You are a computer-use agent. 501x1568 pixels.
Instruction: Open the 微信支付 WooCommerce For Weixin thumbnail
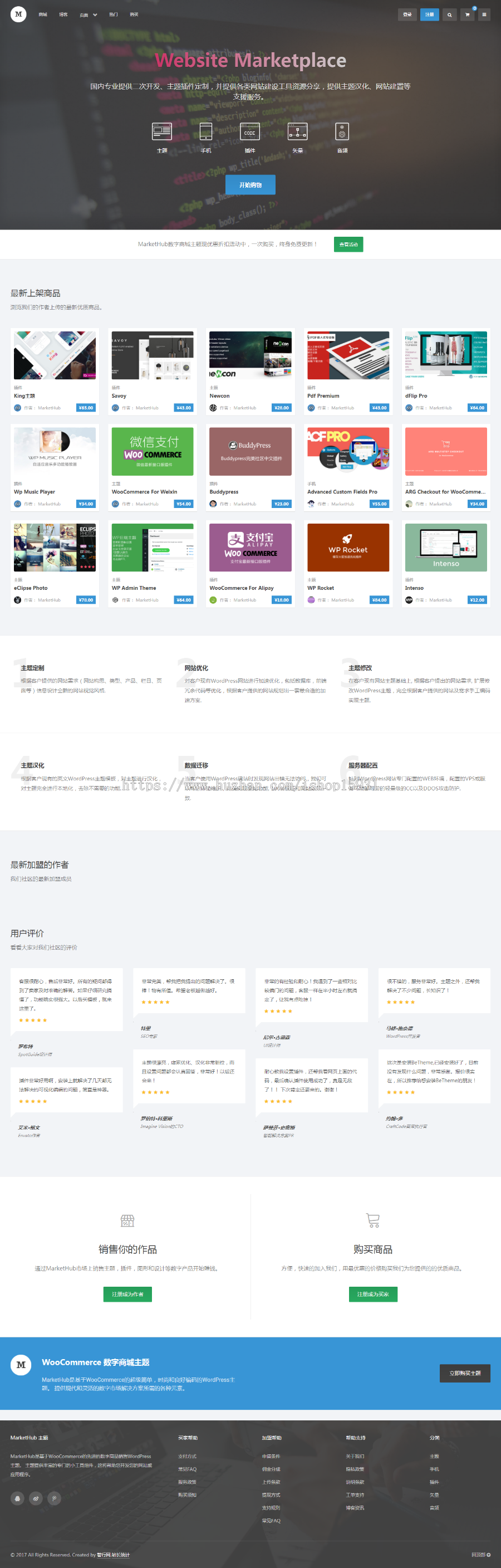tap(153, 452)
